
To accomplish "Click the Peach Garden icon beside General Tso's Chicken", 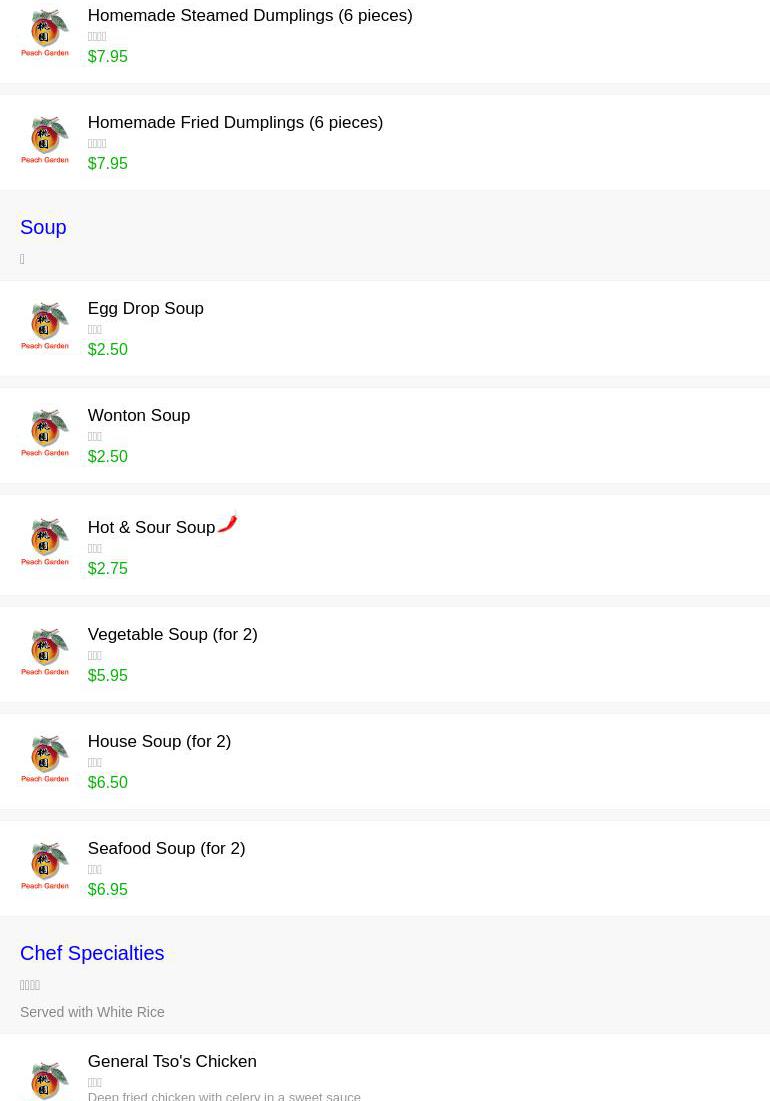I will 45,1078.
